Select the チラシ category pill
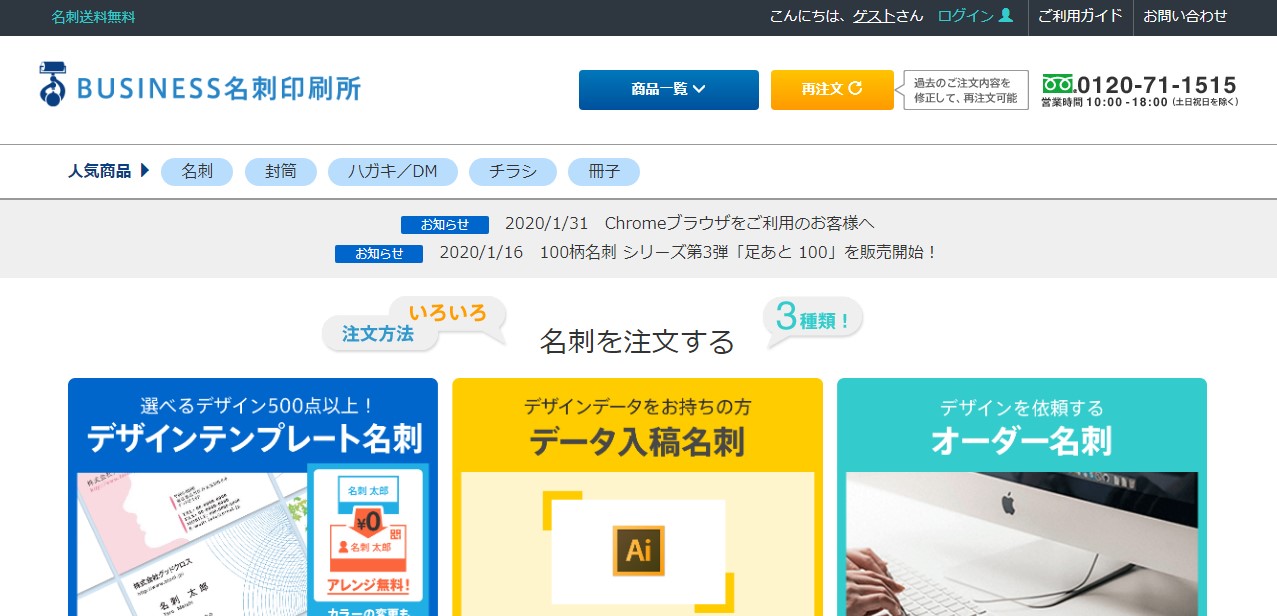The height and width of the screenshot is (616, 1277). click(x=513, y=172)
